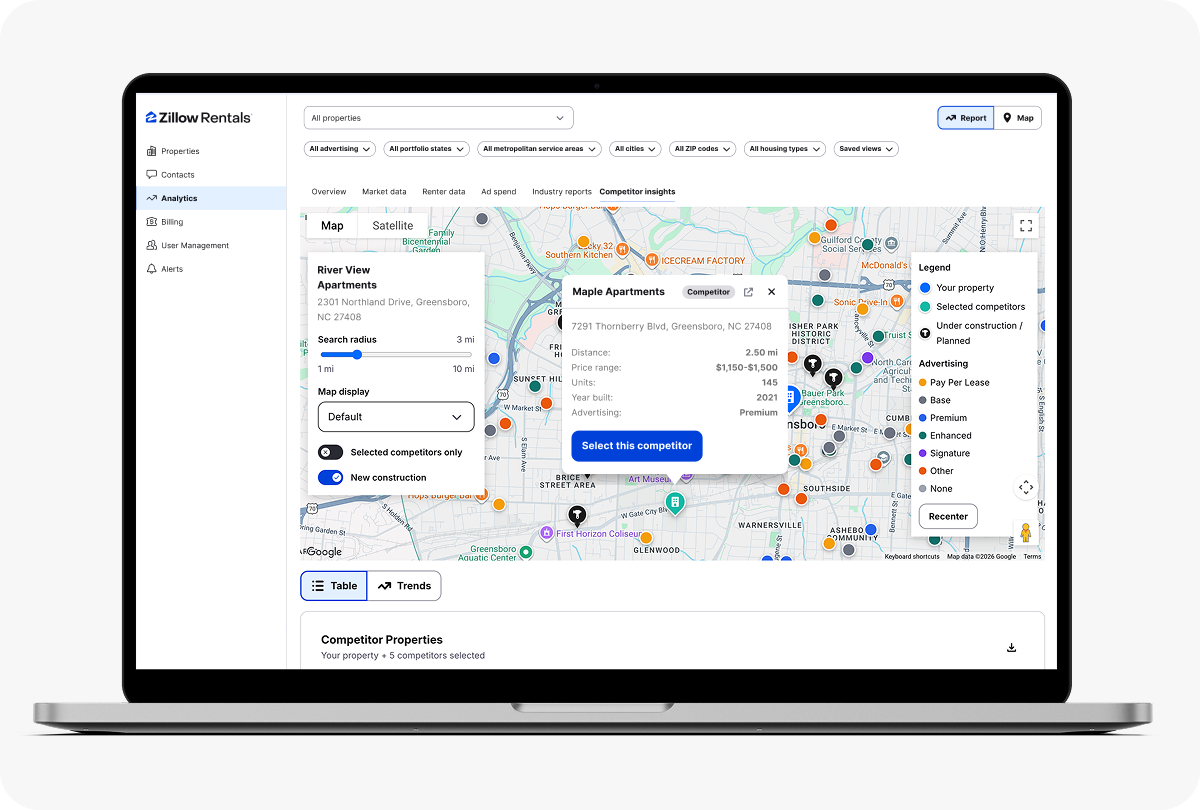Image resolution: width=1200 pixels, height=810 pixels.
Task: Open All metropolitan service areas filter
Action: [x=539, y=149]
